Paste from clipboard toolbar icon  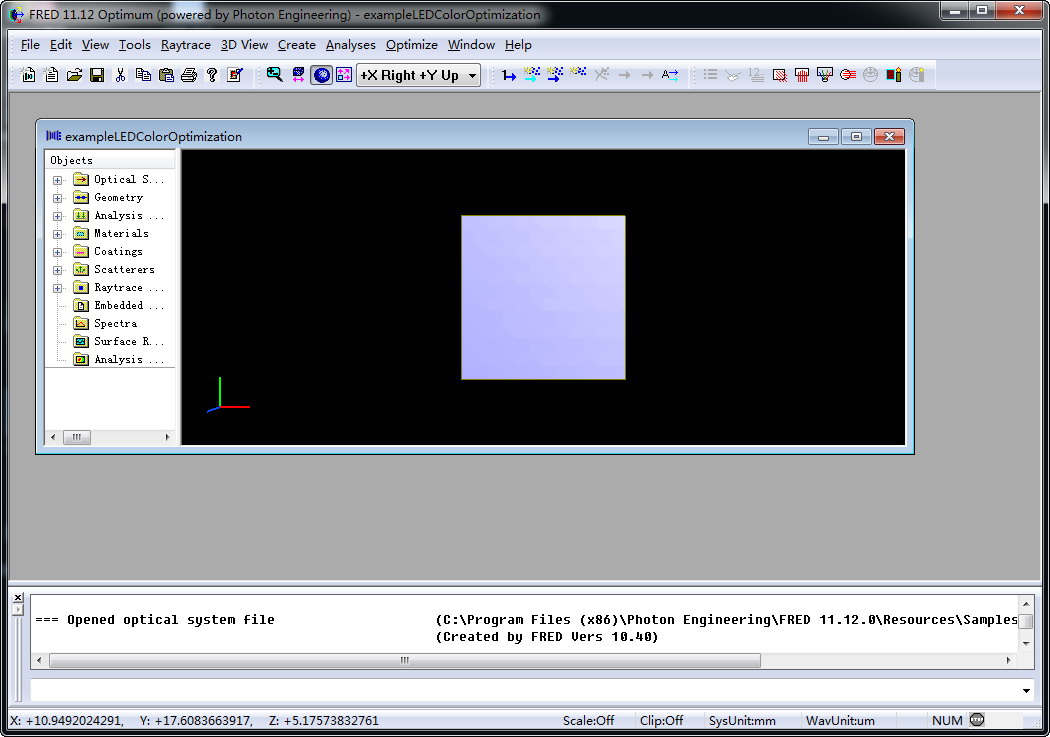tap(166, 75)
